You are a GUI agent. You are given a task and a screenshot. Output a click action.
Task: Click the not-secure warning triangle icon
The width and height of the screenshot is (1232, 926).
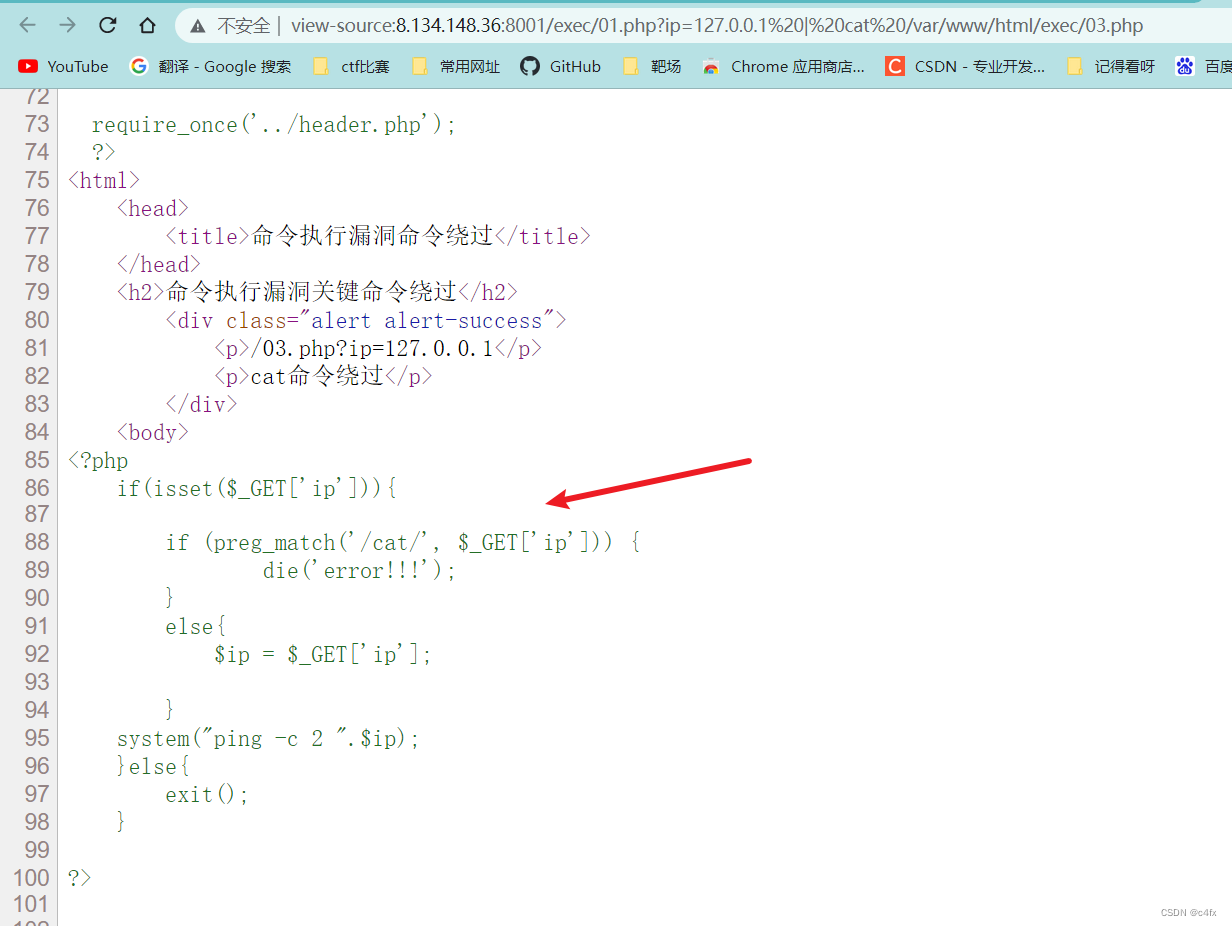point(198,26)
